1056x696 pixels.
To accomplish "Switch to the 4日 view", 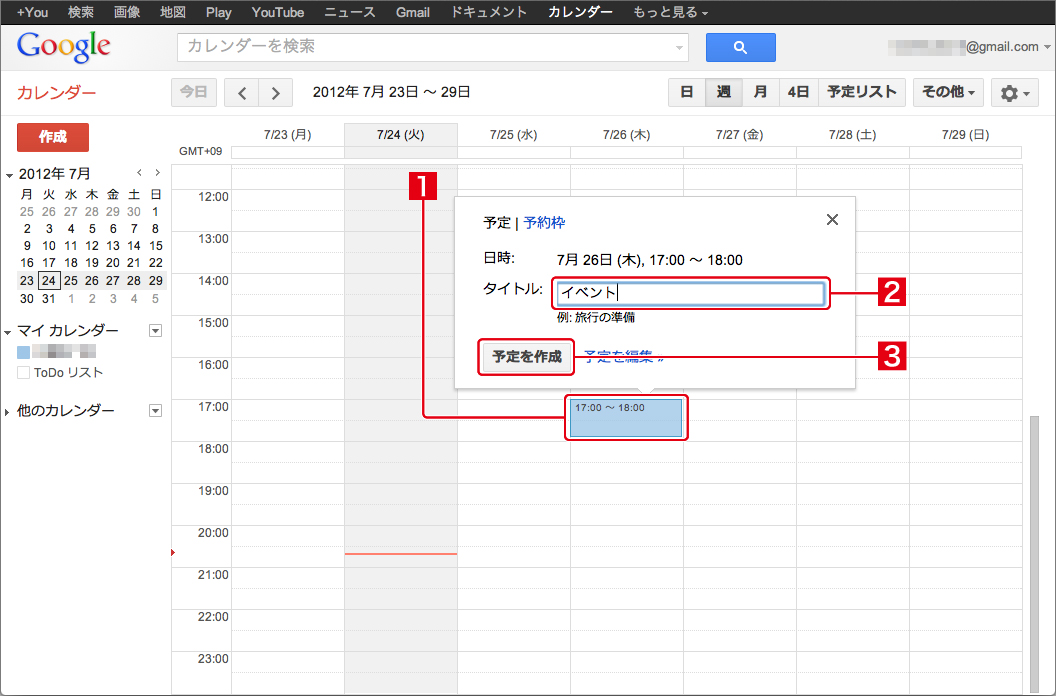I will coord(798,92).
